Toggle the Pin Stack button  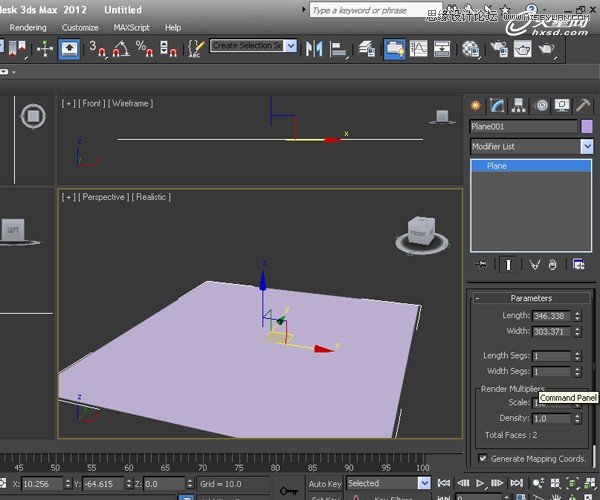482,264
